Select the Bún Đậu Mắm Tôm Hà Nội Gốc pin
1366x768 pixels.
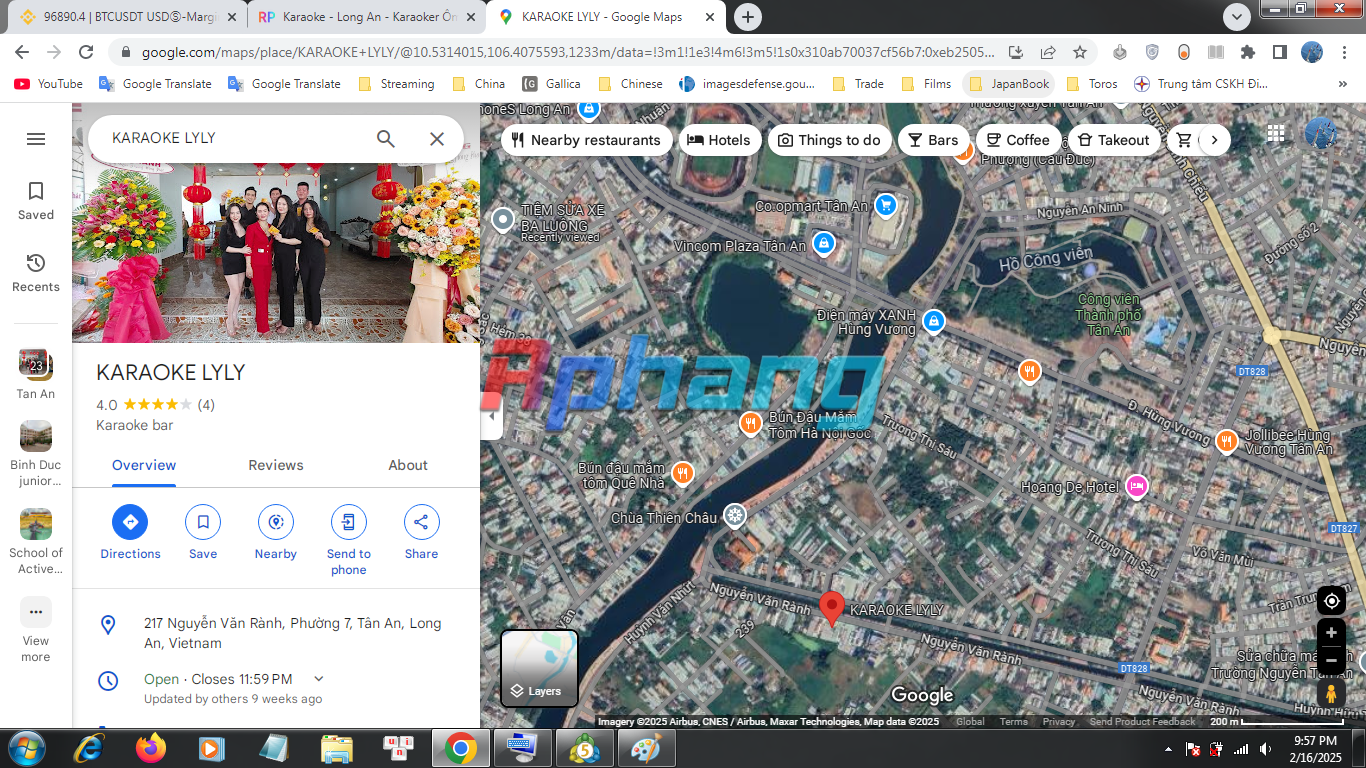pyautogui.click(x=751, y=424)
